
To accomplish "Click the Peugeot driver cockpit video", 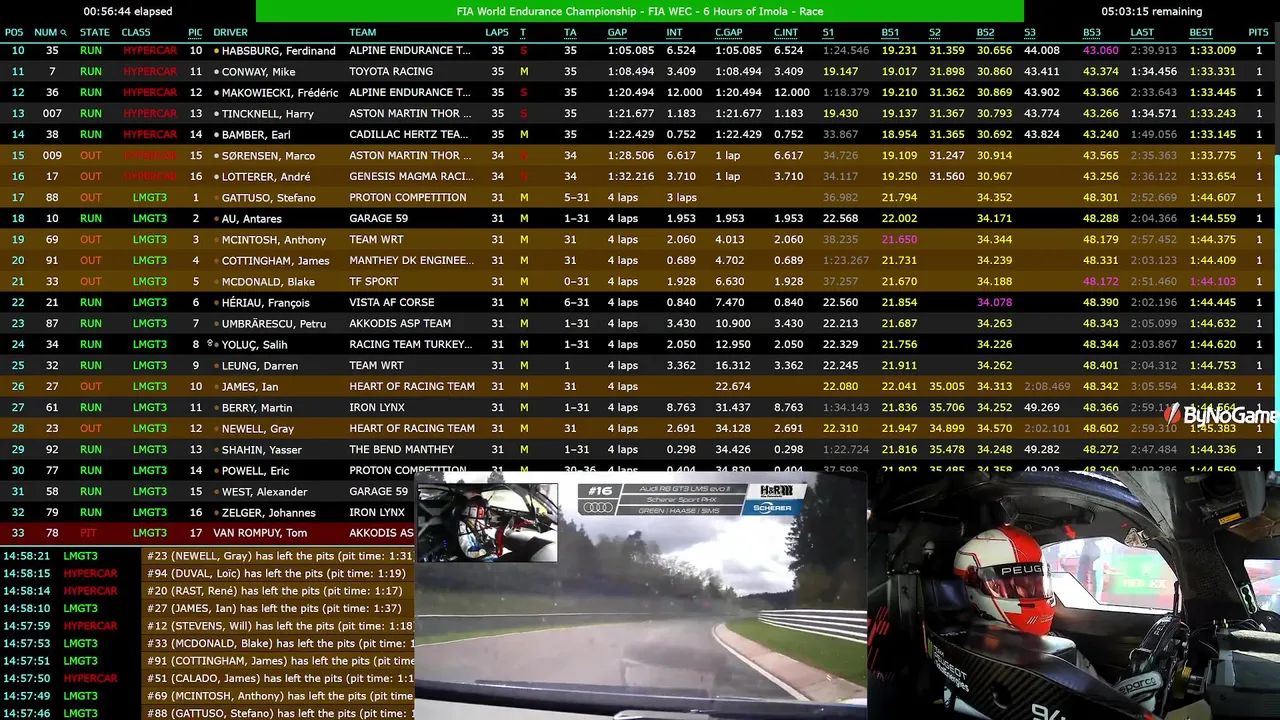I will (1074, 596).
